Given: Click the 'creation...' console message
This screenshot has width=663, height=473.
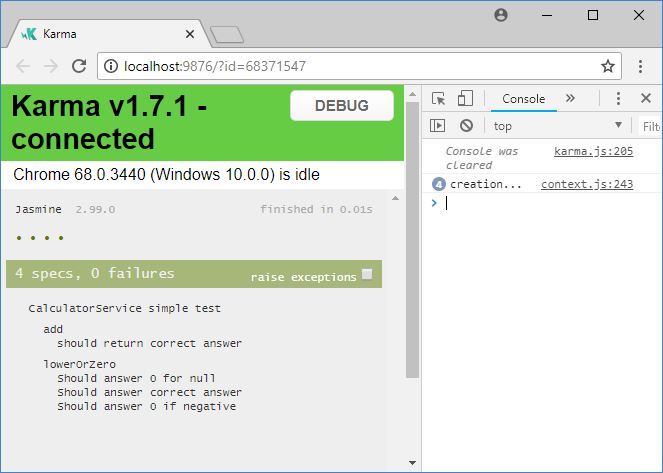Looking at the screenshot, I should tap(485, 184).
